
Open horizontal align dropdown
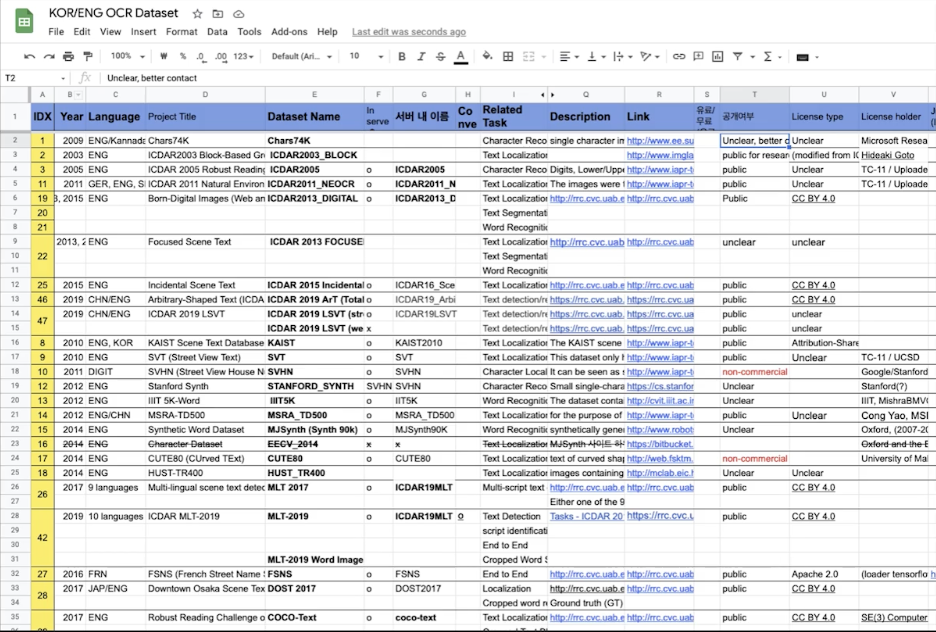pyautogui.click(x=569, y=56)
